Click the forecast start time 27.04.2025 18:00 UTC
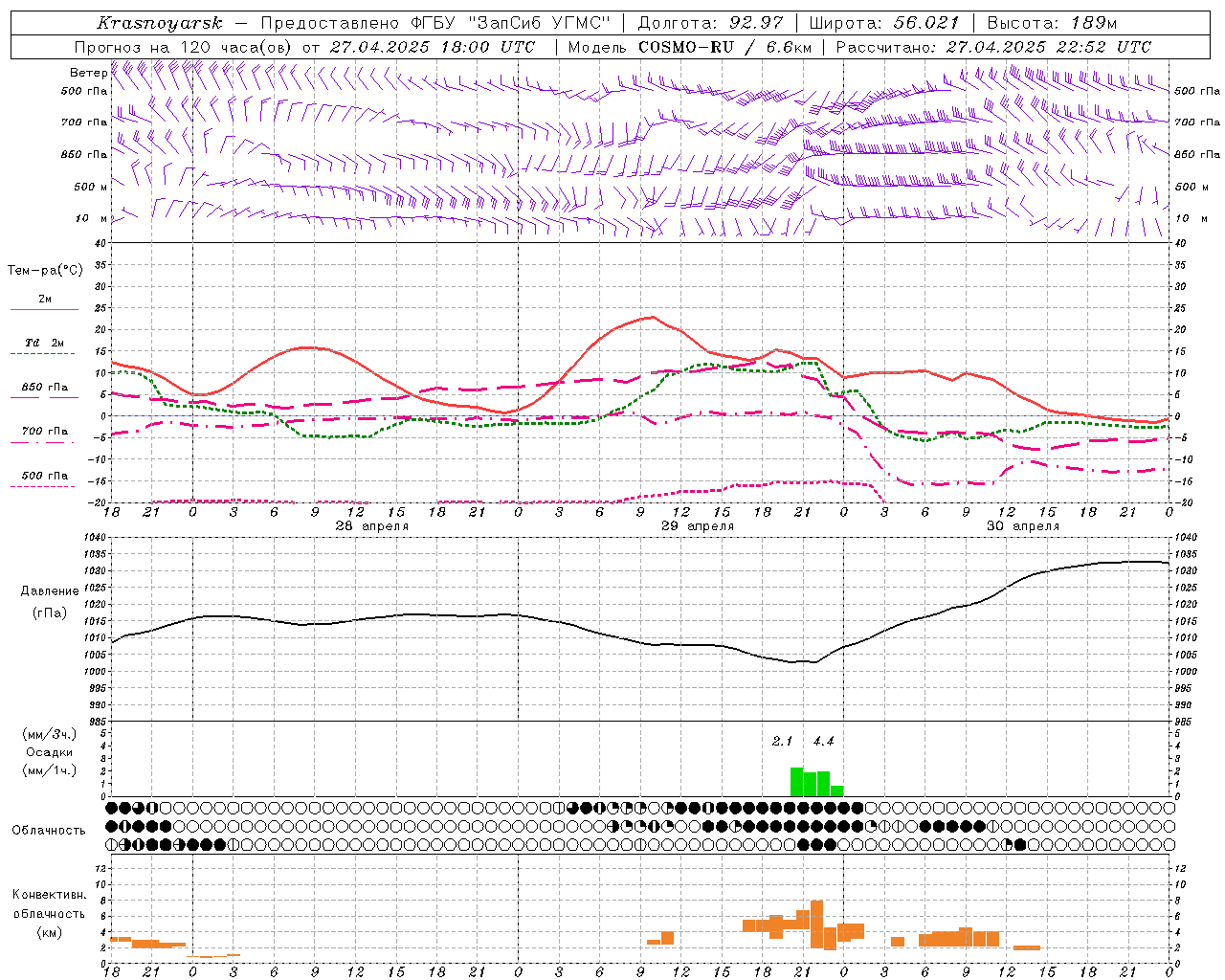The width and height of the screenshot is (1225, 980). (433, 47)
